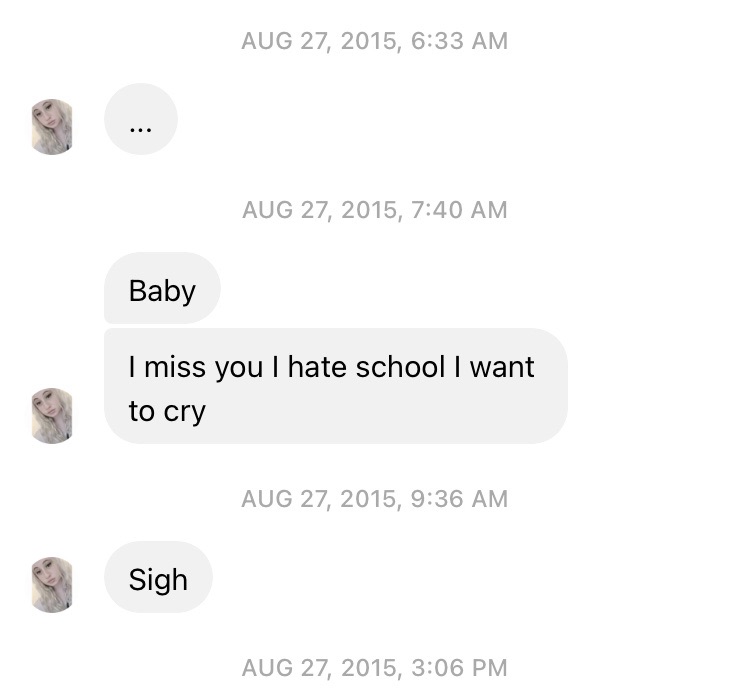The width and height of the screenshot is (750, 697).
Task: Click the word "want" in the long message
Action: [502, 368]
